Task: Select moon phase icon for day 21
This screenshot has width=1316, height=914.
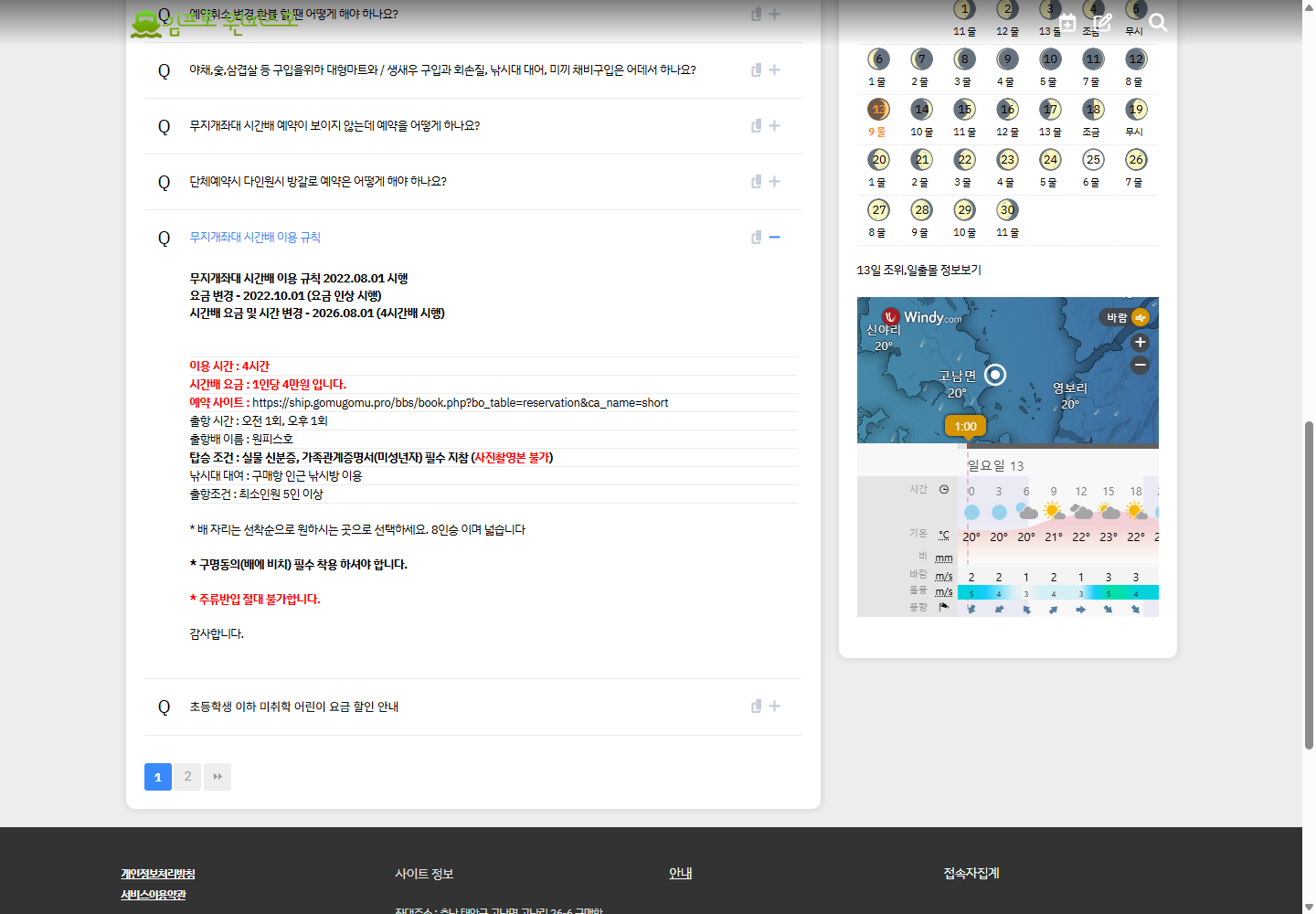Action: point(921,160)
